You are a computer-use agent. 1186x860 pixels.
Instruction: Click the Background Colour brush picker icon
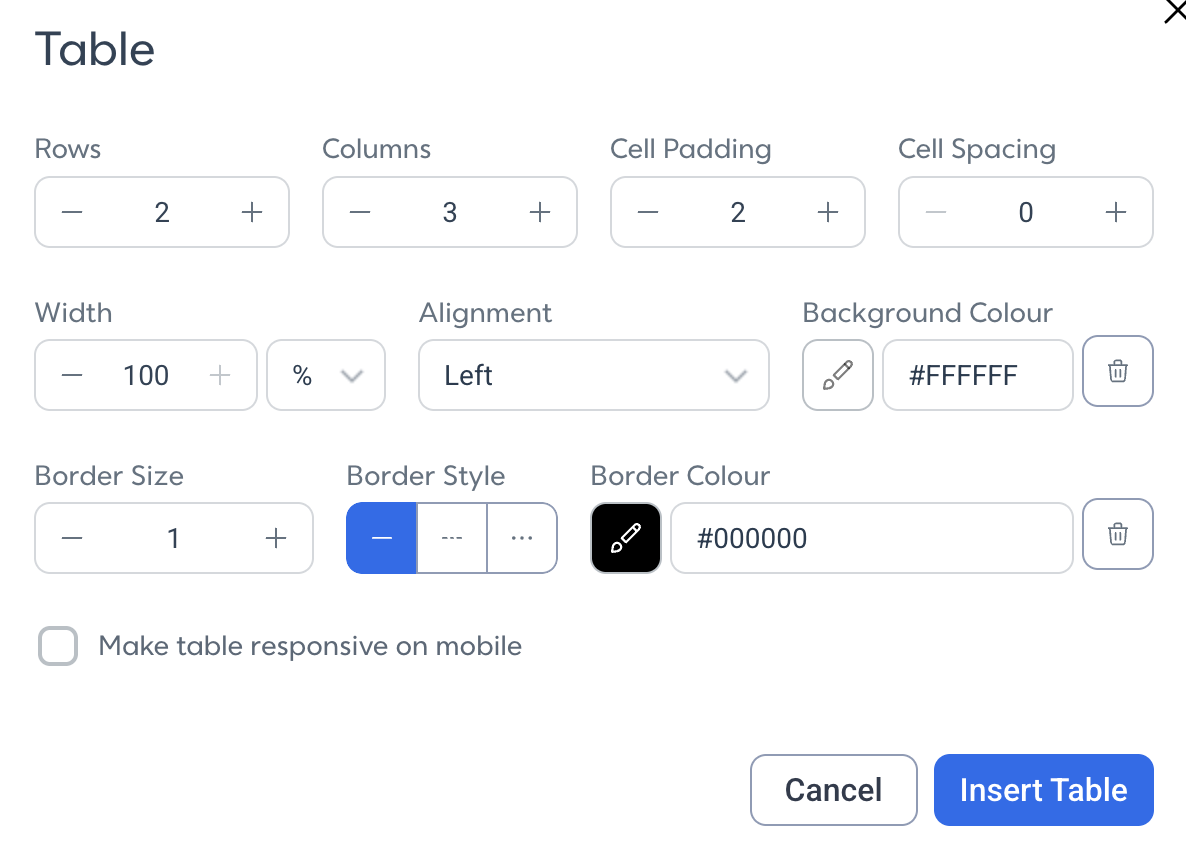point(838,375)
